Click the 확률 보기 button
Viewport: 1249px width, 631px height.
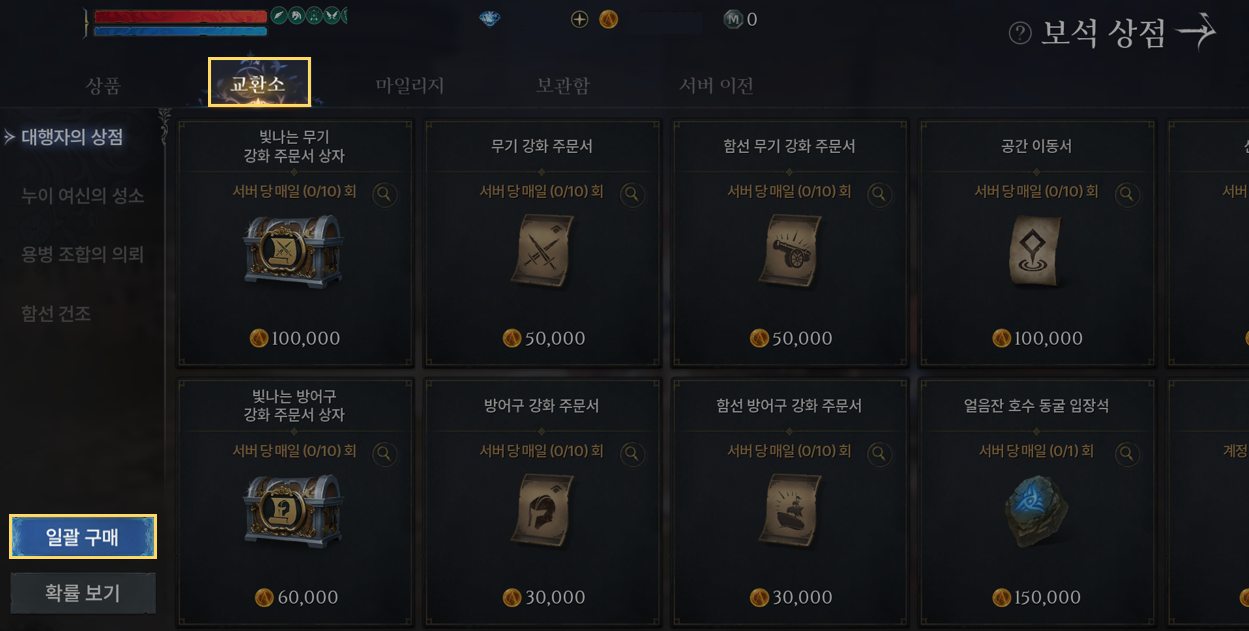(x=83, y=593)
